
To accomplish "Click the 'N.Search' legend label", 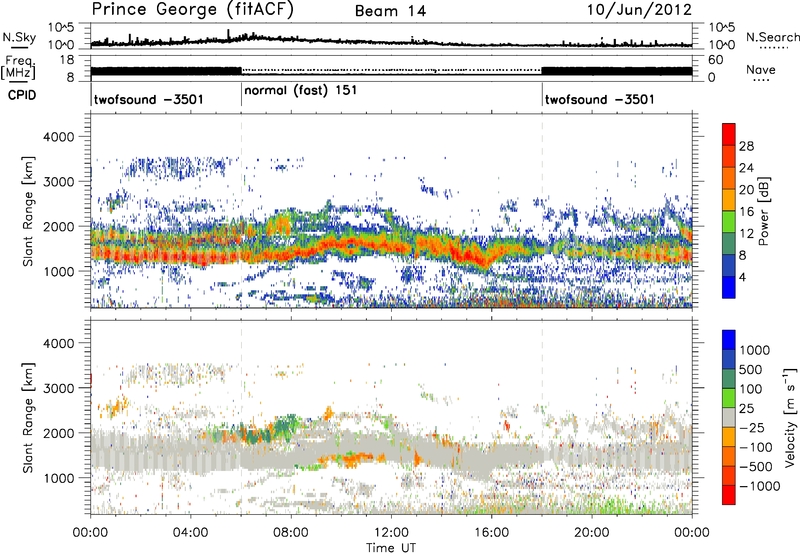I will [x=772, y=37].
